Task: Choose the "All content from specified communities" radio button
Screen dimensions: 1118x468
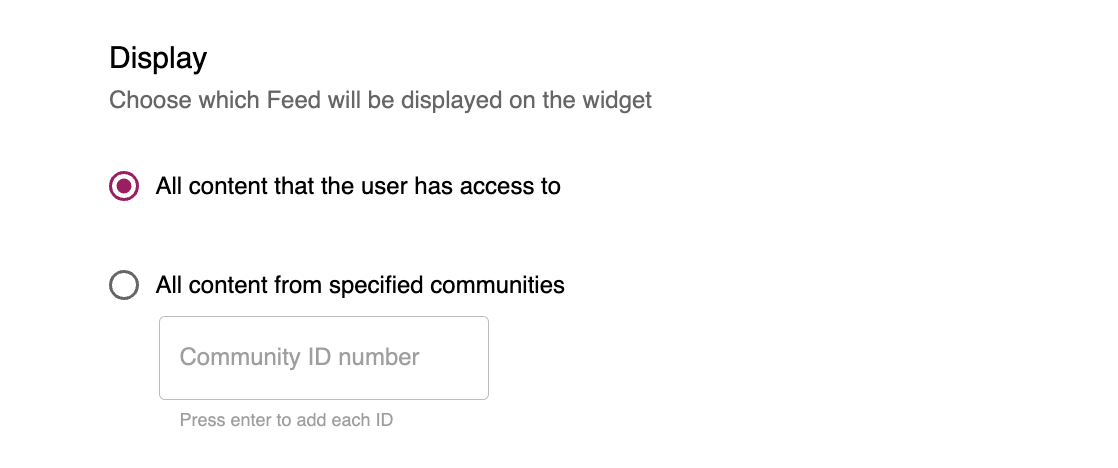Action: (x=124, y=285)
